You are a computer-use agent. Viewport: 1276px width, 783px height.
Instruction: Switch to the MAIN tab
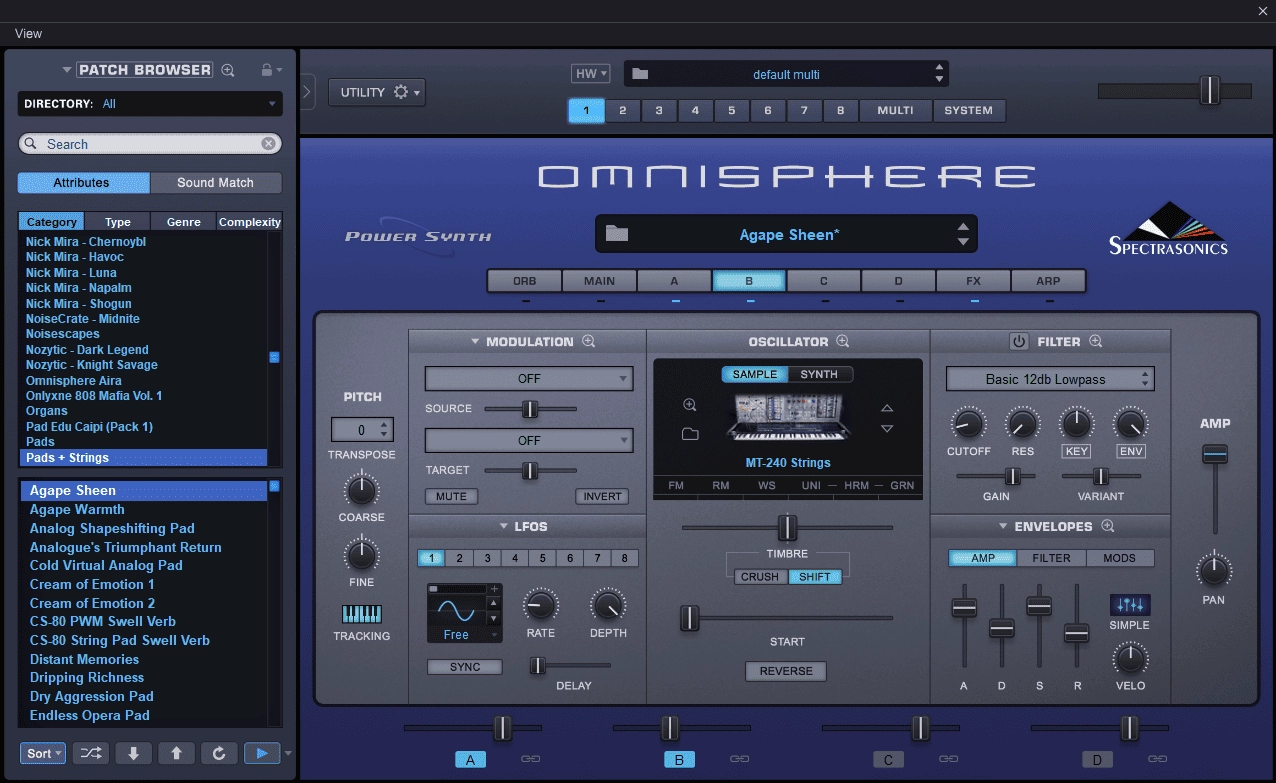(600, 281)
